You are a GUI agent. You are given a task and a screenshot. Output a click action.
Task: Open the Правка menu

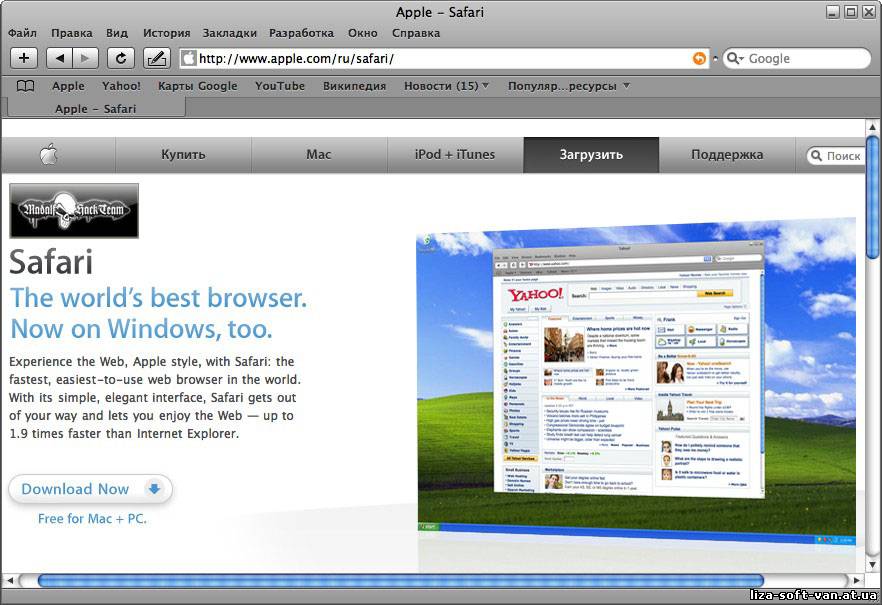point(71,33)
